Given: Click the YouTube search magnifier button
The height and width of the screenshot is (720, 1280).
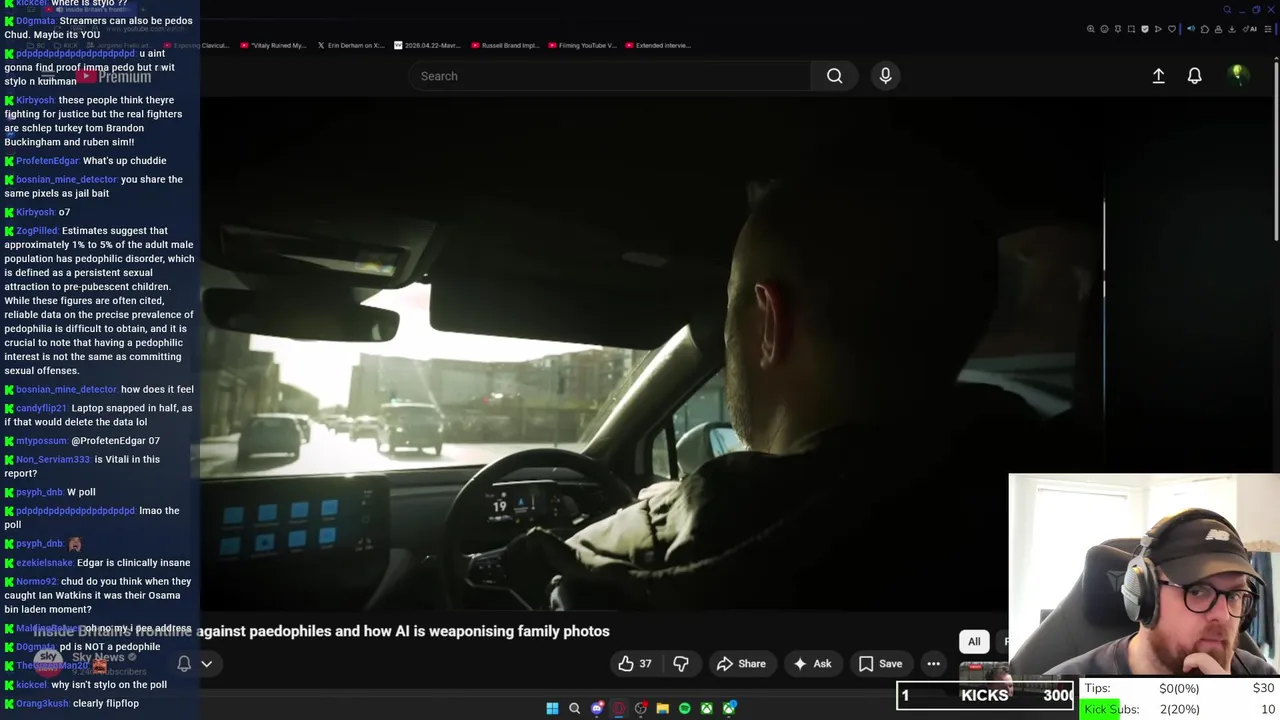Looking at the screenshot, I should coord(834,76).
